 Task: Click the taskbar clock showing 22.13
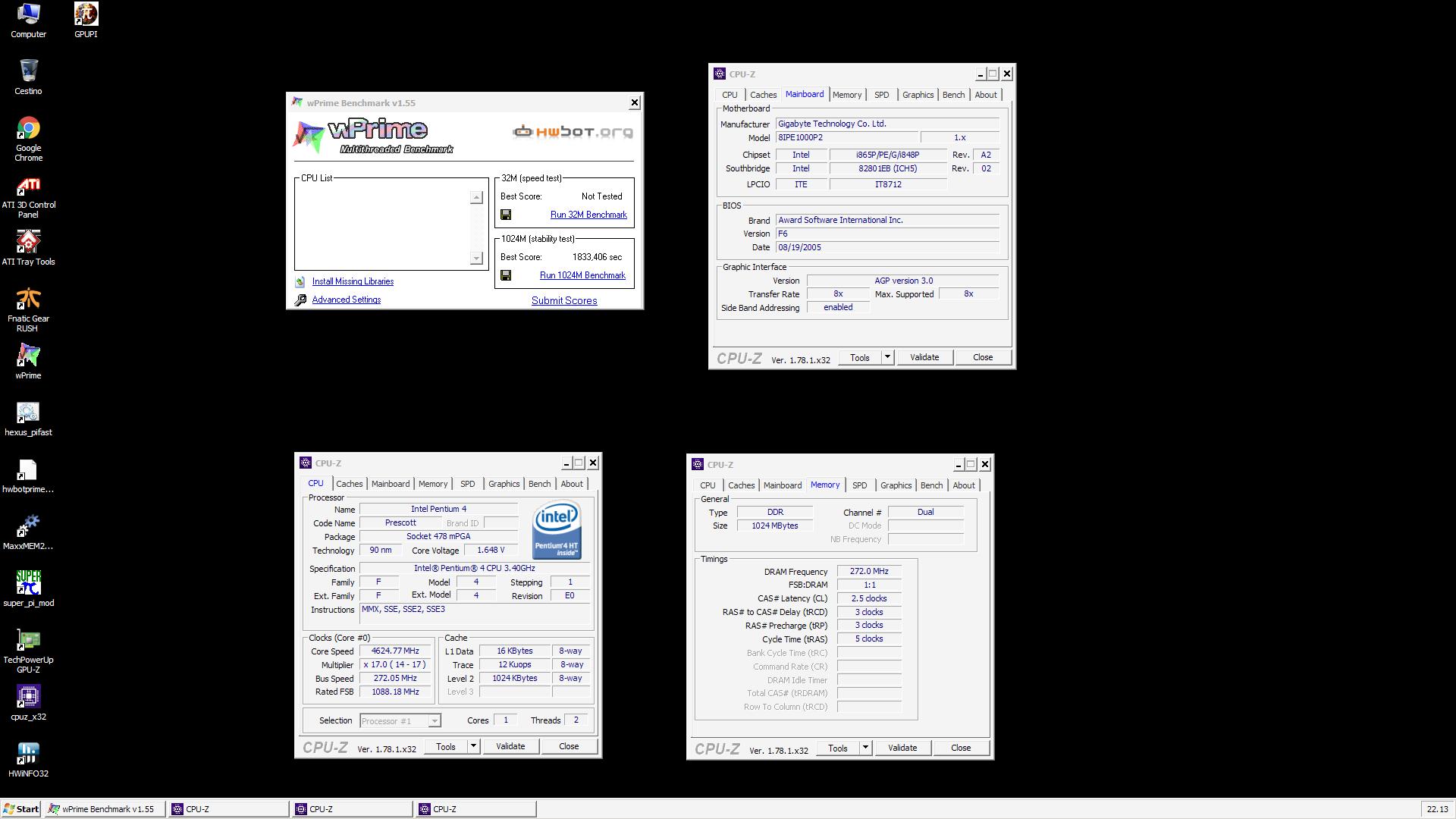tap(1437, 809)
